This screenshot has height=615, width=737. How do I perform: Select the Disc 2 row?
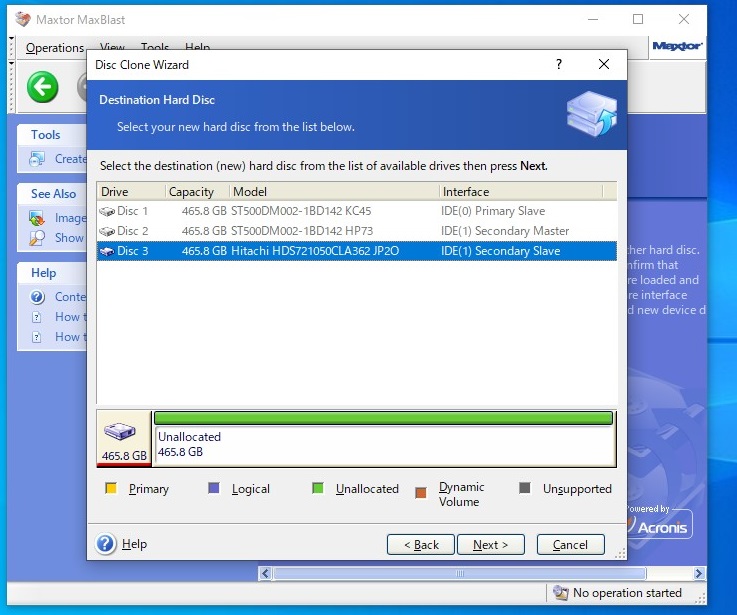[x=357, y=231]
